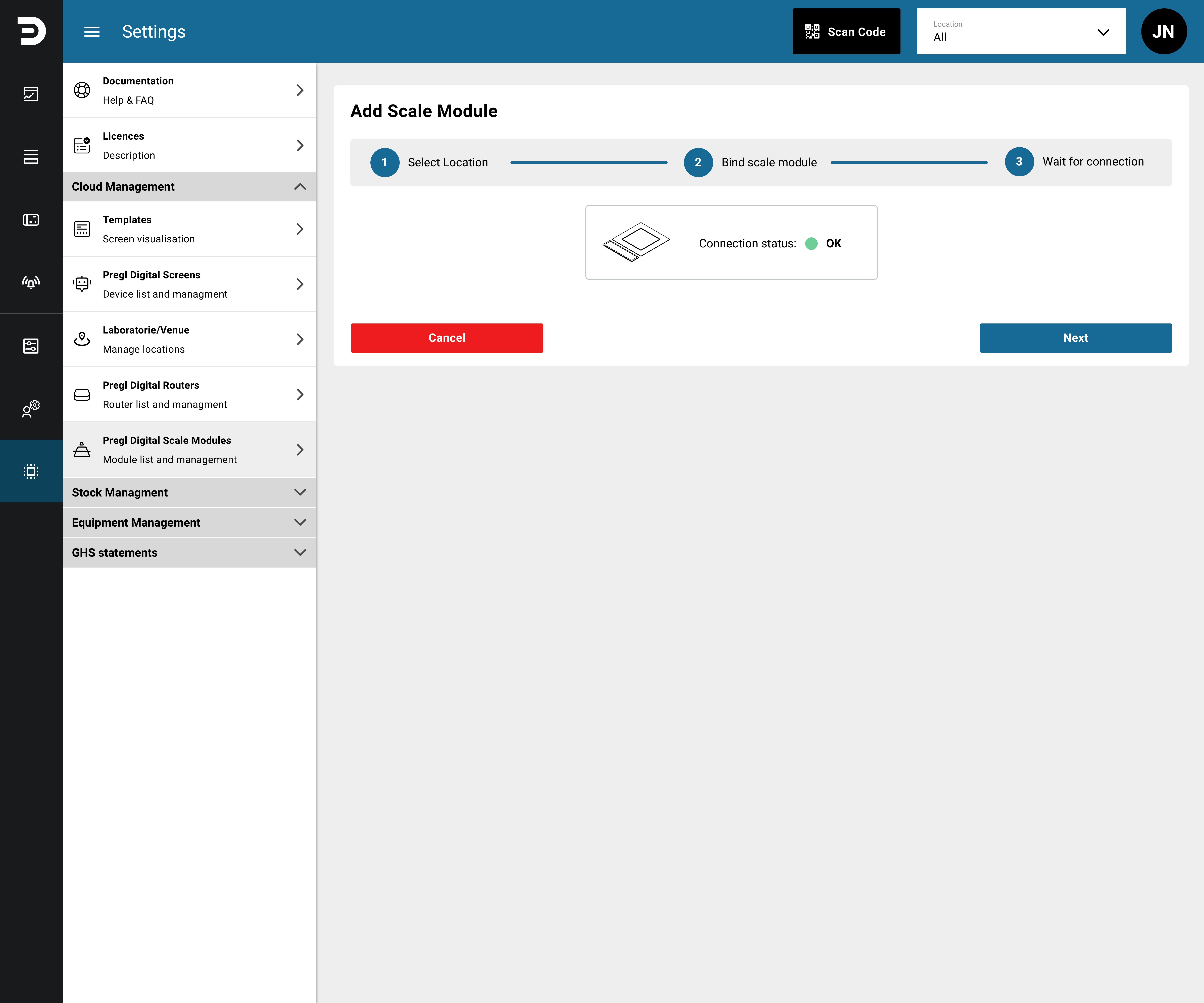Open Pregl Digital Scale Modules list
The width and height of the screenshot is (1204, 1003).
189,450
